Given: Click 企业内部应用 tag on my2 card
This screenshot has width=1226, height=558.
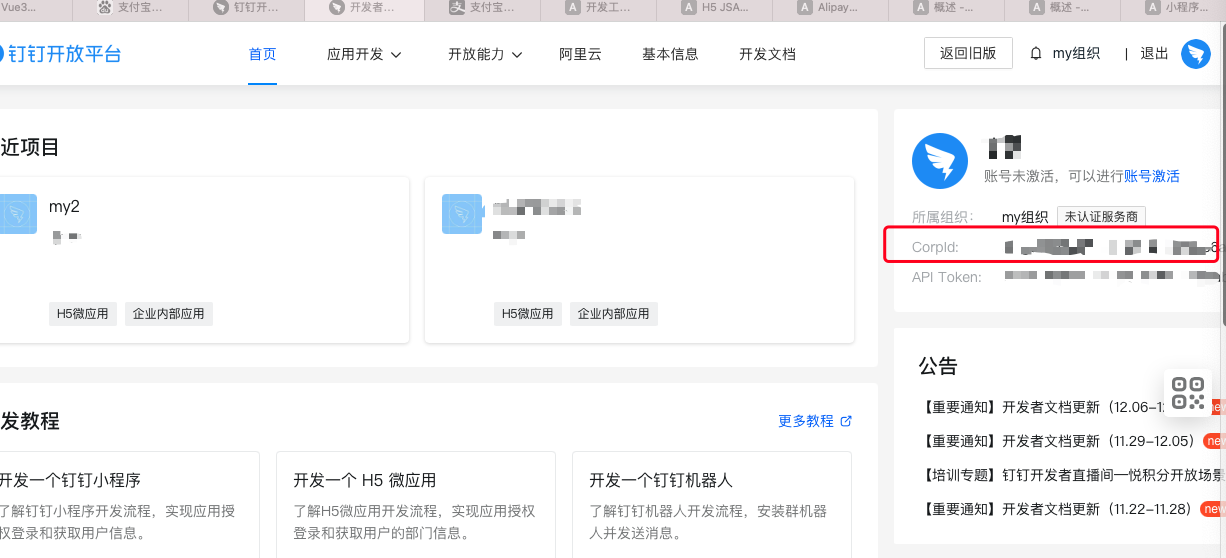Looking at the screenshot, I should [x=168, y=314].
